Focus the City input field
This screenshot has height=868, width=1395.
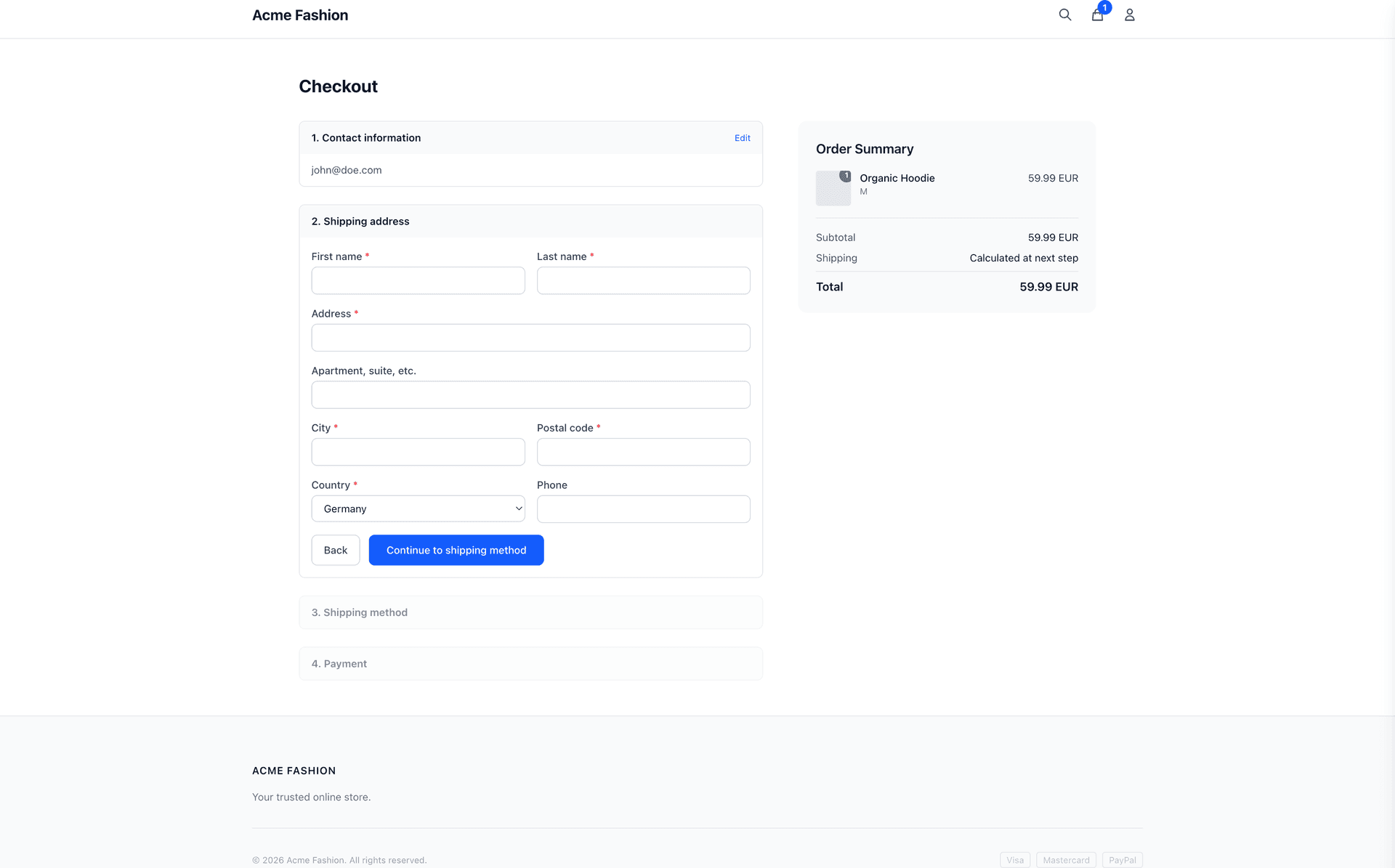coord(418,452)
